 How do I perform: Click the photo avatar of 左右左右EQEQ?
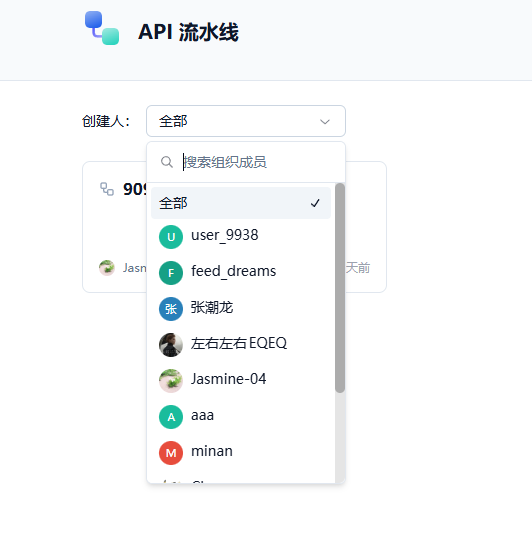(171, 345)
